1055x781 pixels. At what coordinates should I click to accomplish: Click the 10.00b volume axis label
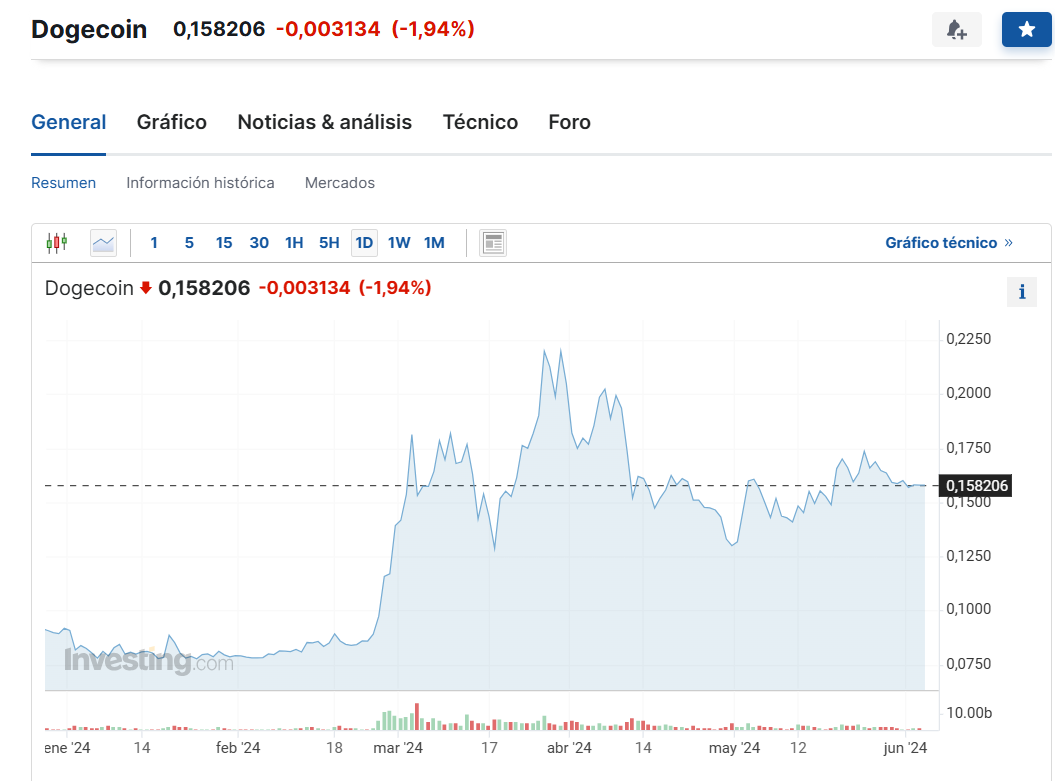pyautogui.click(x=969, y=713)
